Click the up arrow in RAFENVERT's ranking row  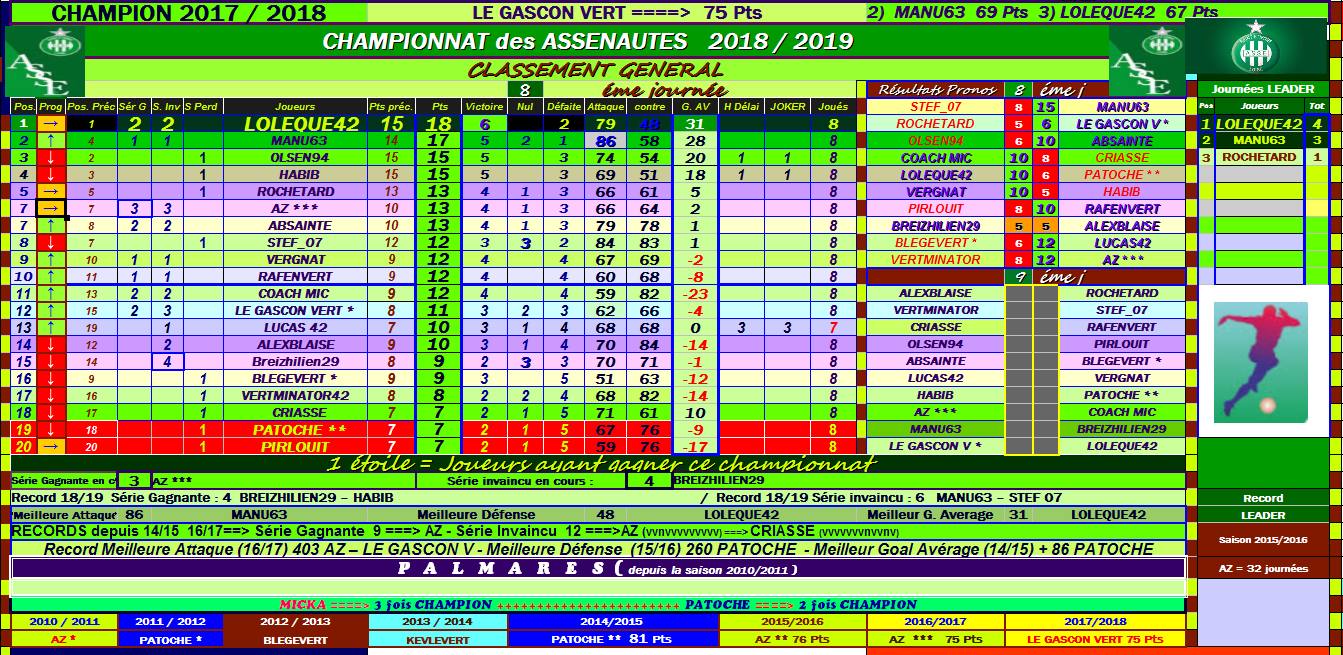(x=50, y=277)
